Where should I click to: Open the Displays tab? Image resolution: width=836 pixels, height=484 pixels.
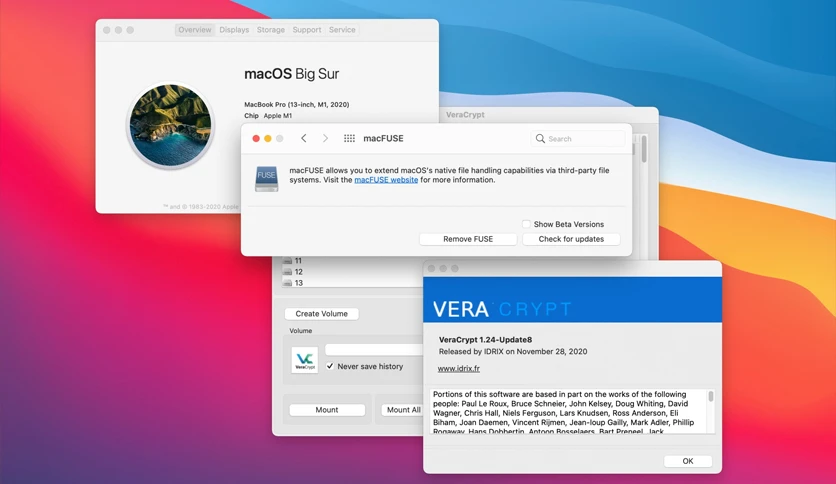pos(234,30)
